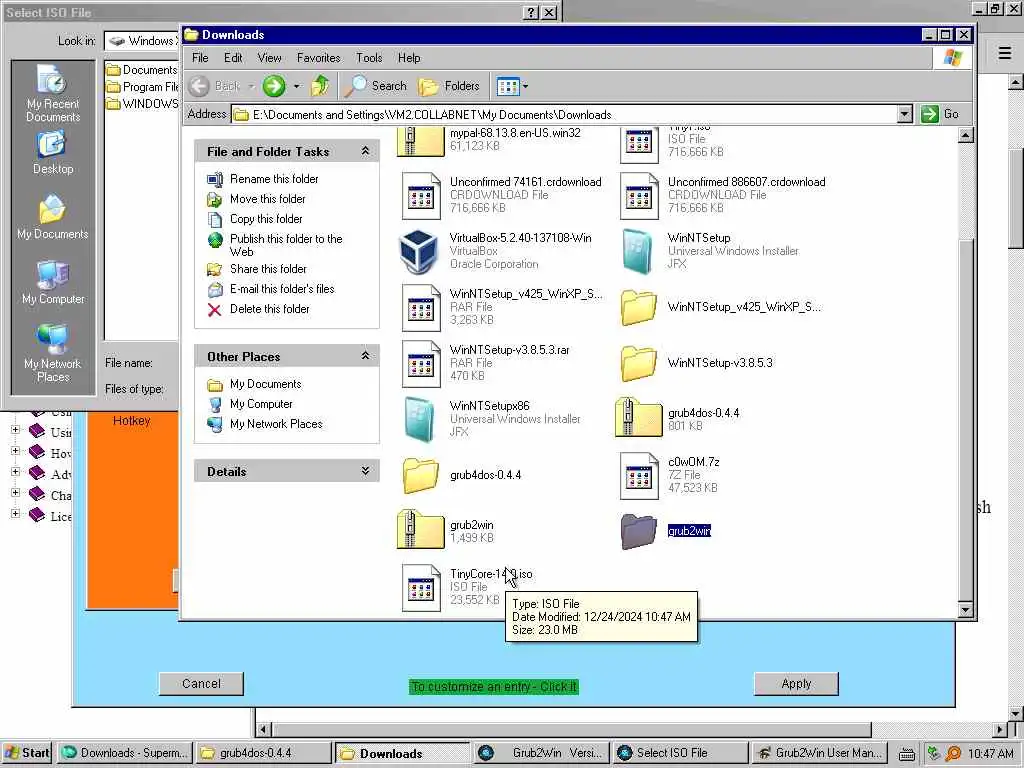Viewport: 1024px width, 768px height.
Task: Open the Help menu
Action: click(x=409, y=57)
